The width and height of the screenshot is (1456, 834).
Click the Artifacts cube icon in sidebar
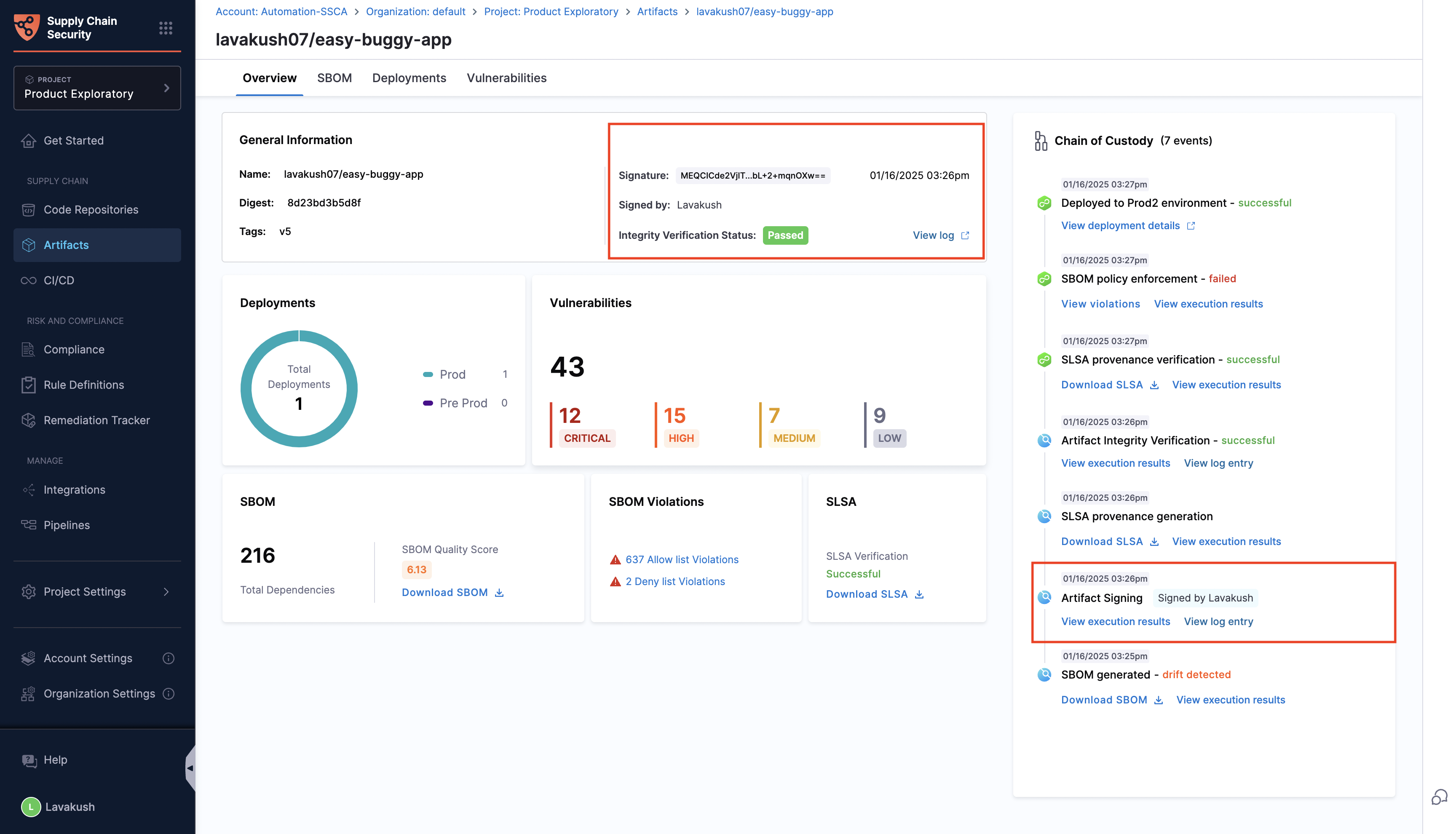point(29,245)
